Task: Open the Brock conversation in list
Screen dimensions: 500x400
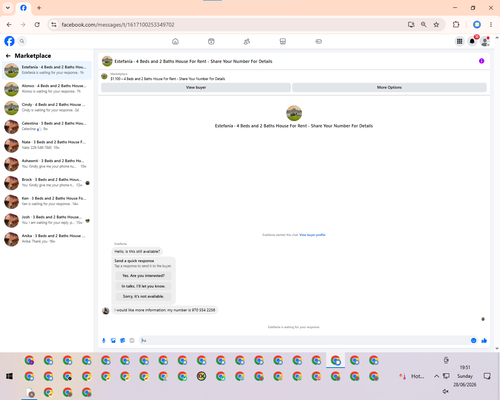Action: pyautogui.click(x=47, y=182)
